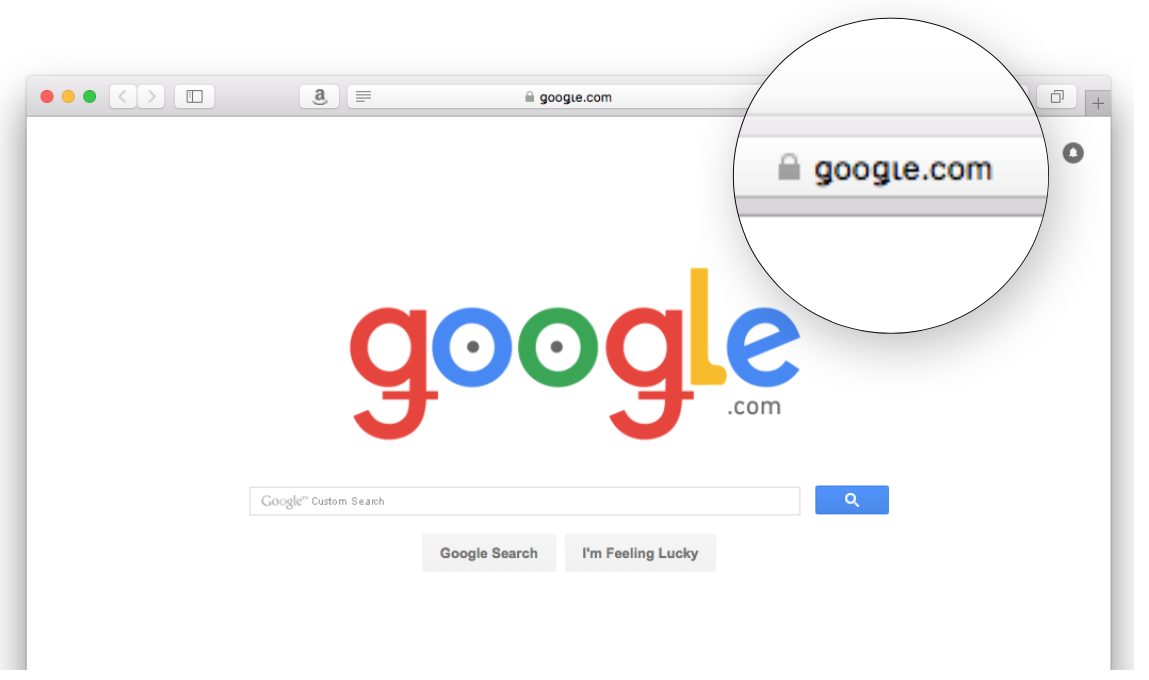Click the blue magnifier search button

(x=851, y=500)
